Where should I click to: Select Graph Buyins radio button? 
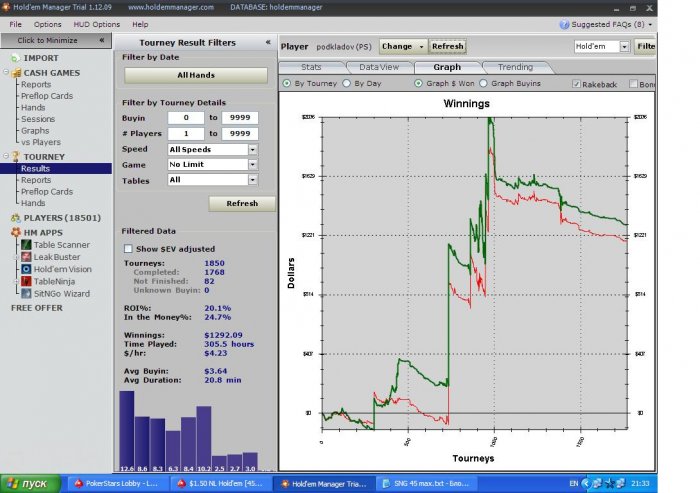coord(483,83)
